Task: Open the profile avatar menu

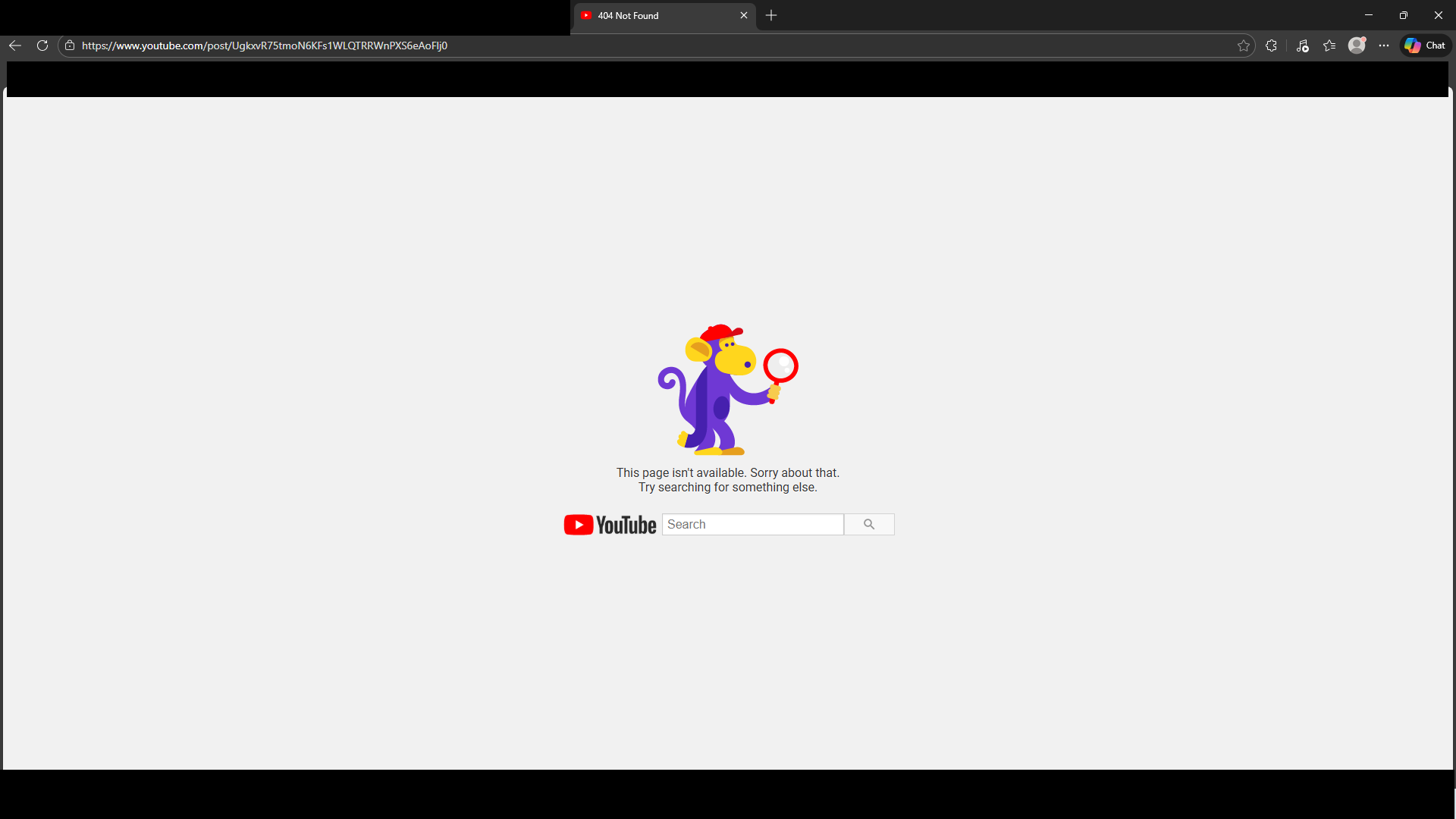Action: click(1357, 45)
